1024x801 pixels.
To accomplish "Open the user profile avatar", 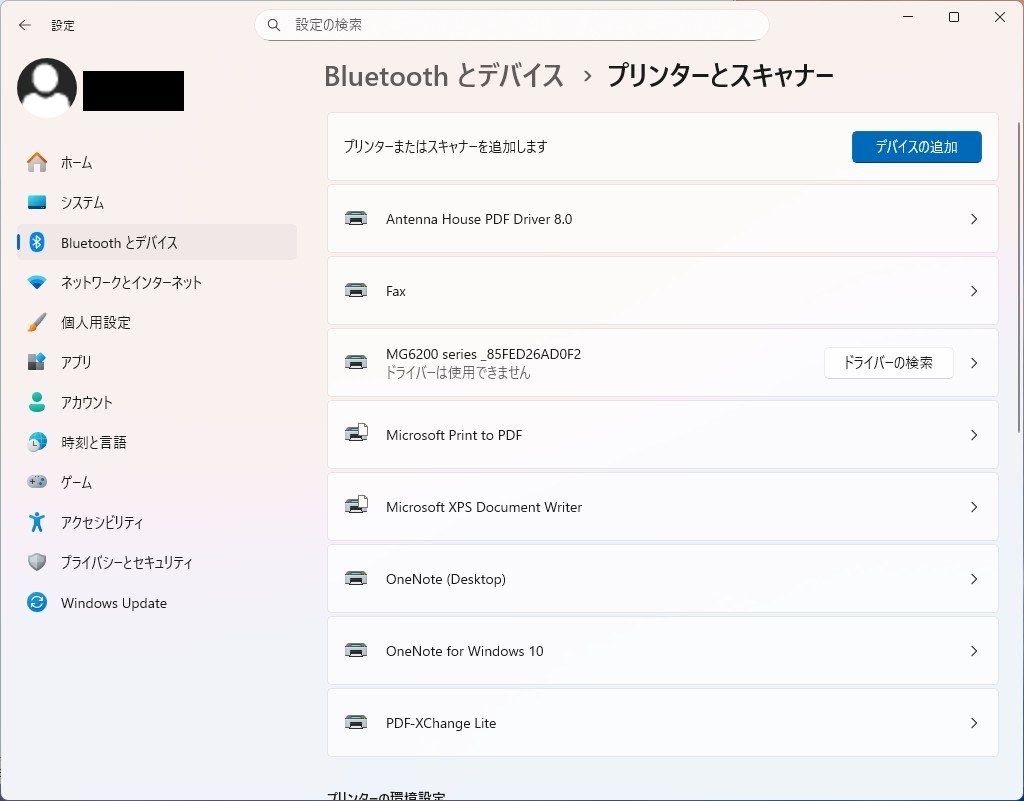I will (47, 88).
